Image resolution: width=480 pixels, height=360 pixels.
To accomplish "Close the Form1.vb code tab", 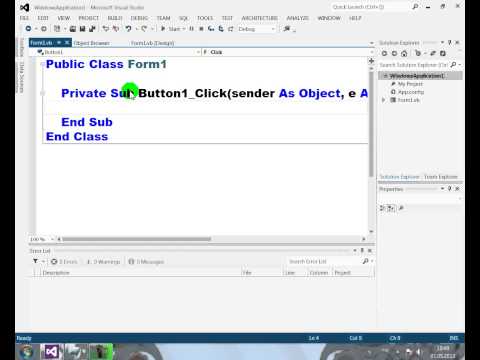I will (67, 43).
